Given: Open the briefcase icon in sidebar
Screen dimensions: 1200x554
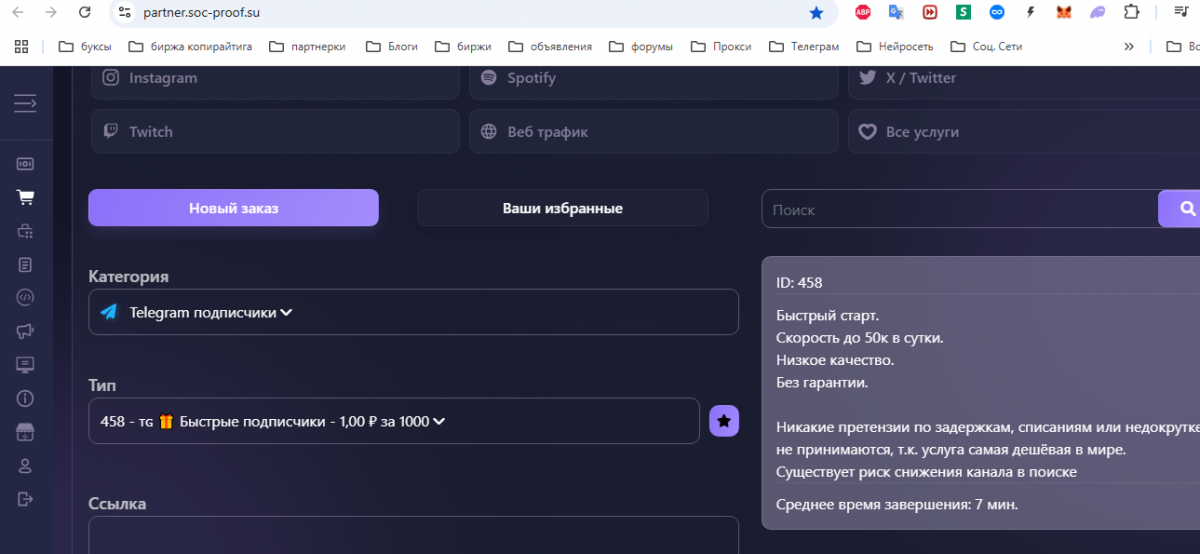Looking at the screenshot, I should pos(25,231).
